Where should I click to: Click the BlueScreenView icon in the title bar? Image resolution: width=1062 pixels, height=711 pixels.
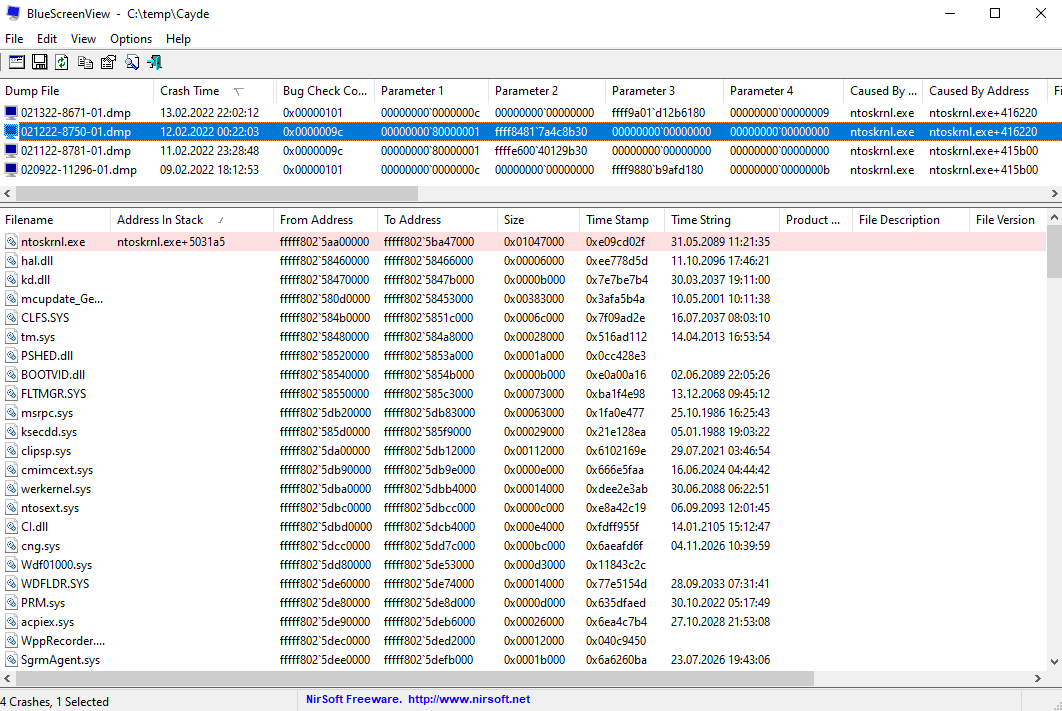(x=13, y=14)
